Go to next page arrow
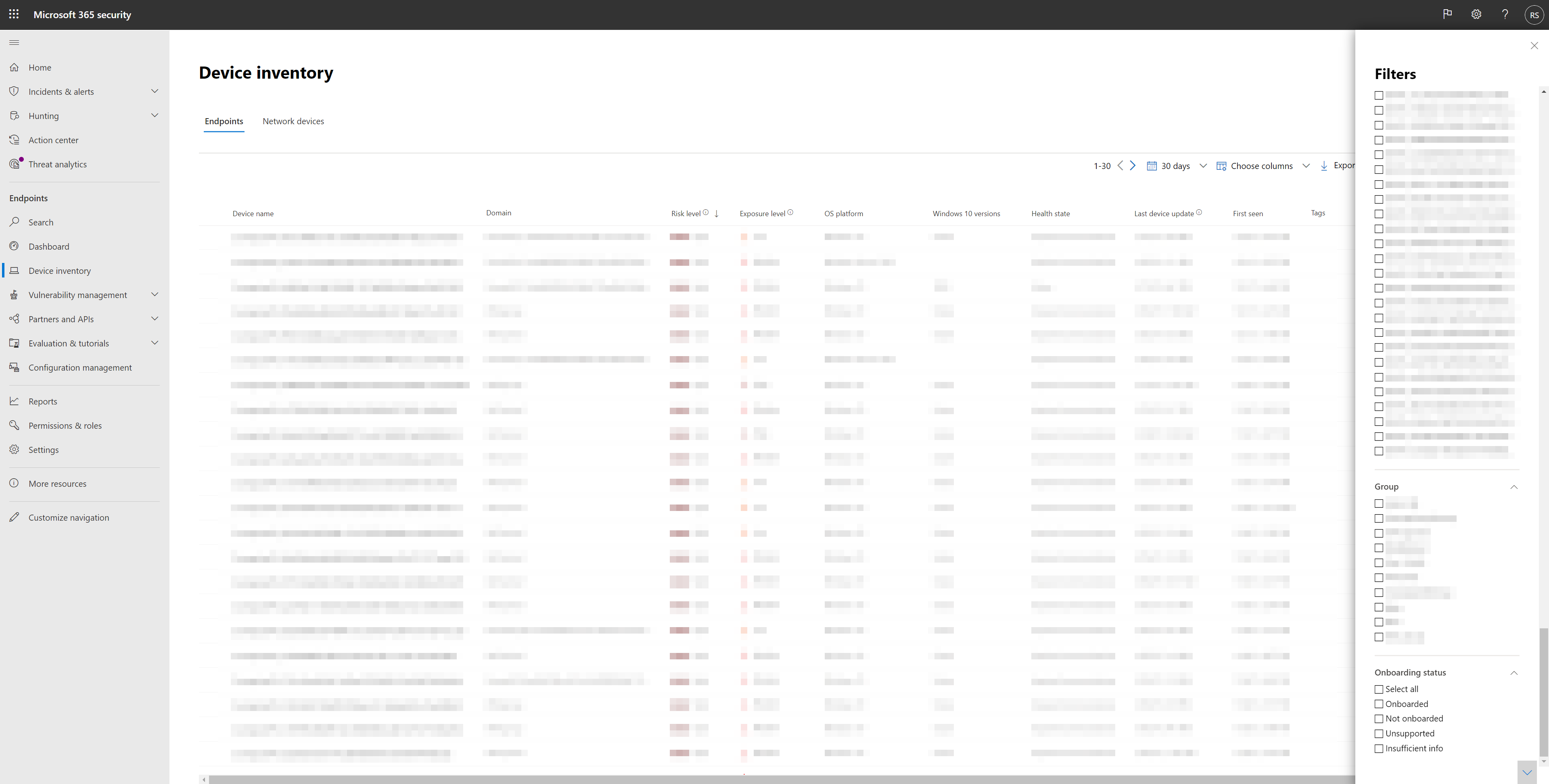This screenshot has width=1549, height=784. 1132,166
